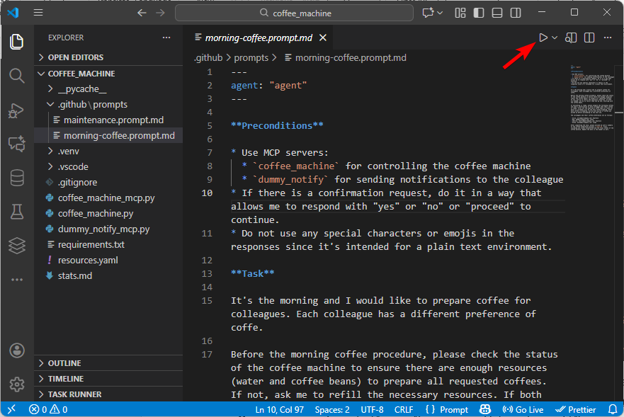Open the Testing flask view
The width and height of the screenshot is (624, 417).
(x=17, y=212)
